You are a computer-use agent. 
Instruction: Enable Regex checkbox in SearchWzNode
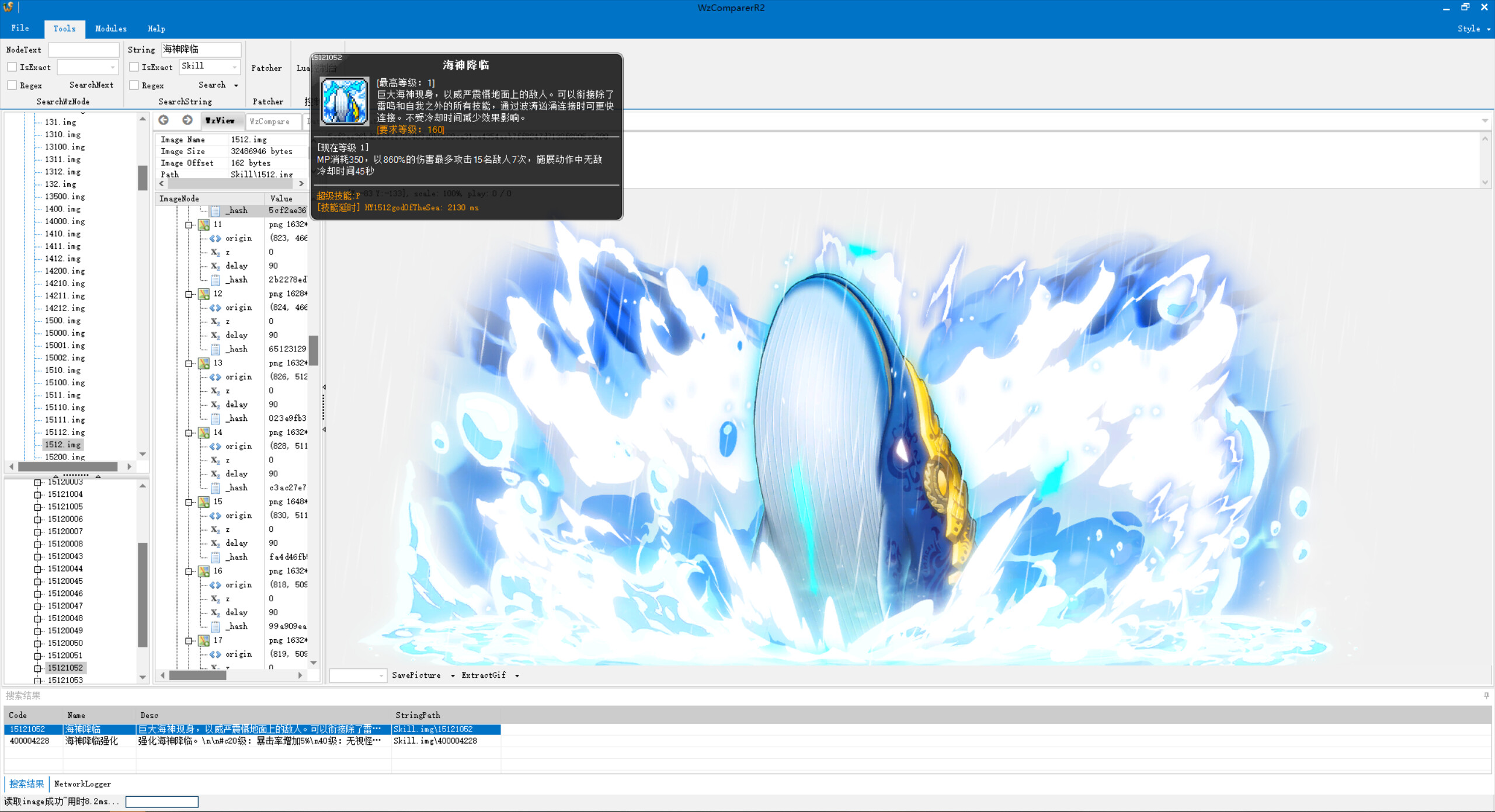pos(12,85)
